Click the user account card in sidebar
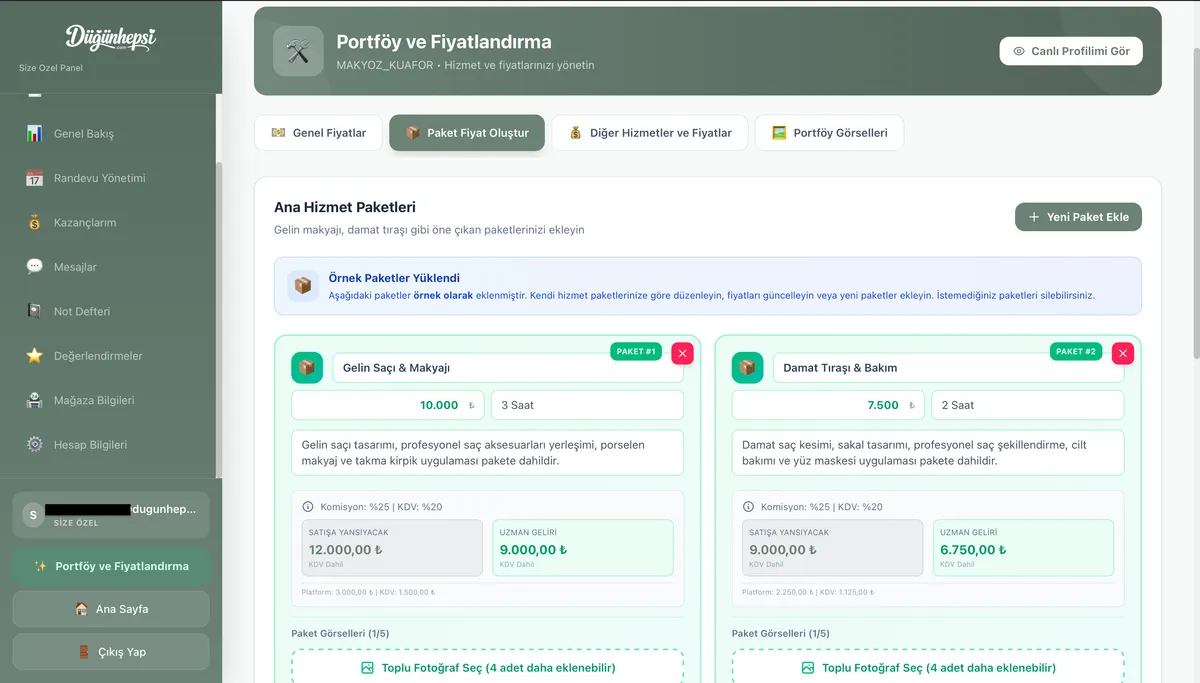 [110, 515]
